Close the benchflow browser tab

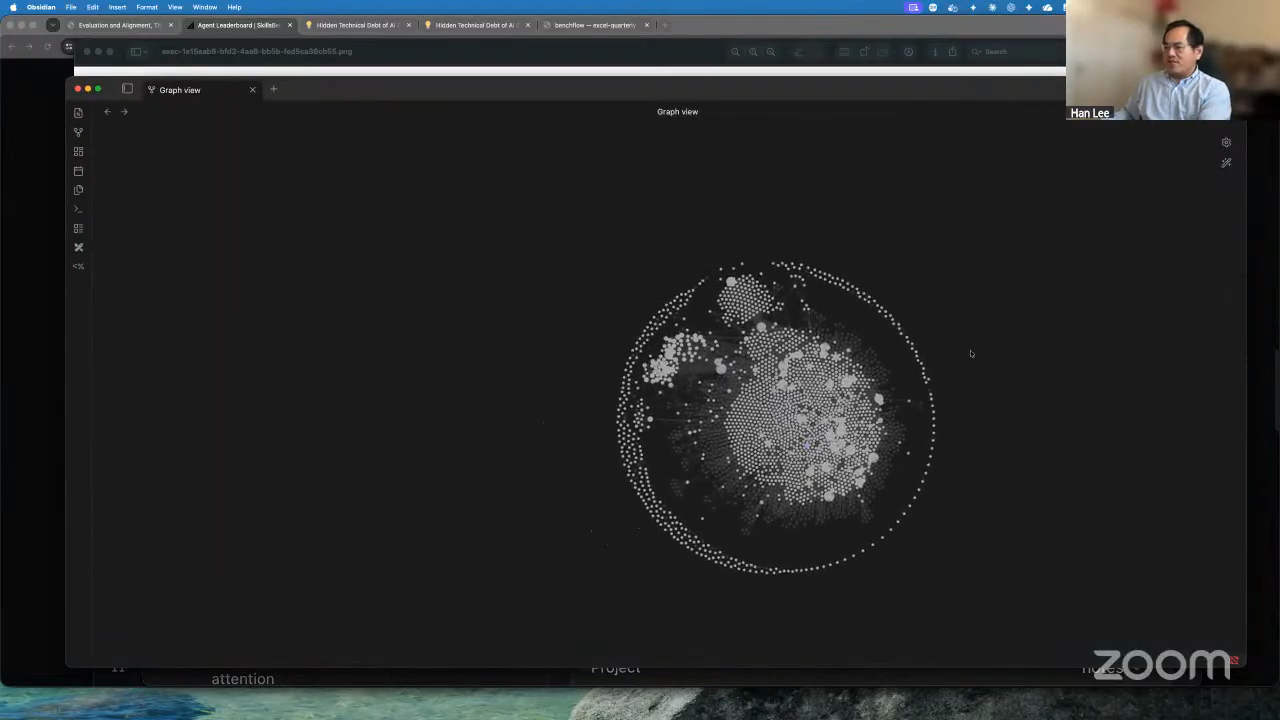(646, 25)
